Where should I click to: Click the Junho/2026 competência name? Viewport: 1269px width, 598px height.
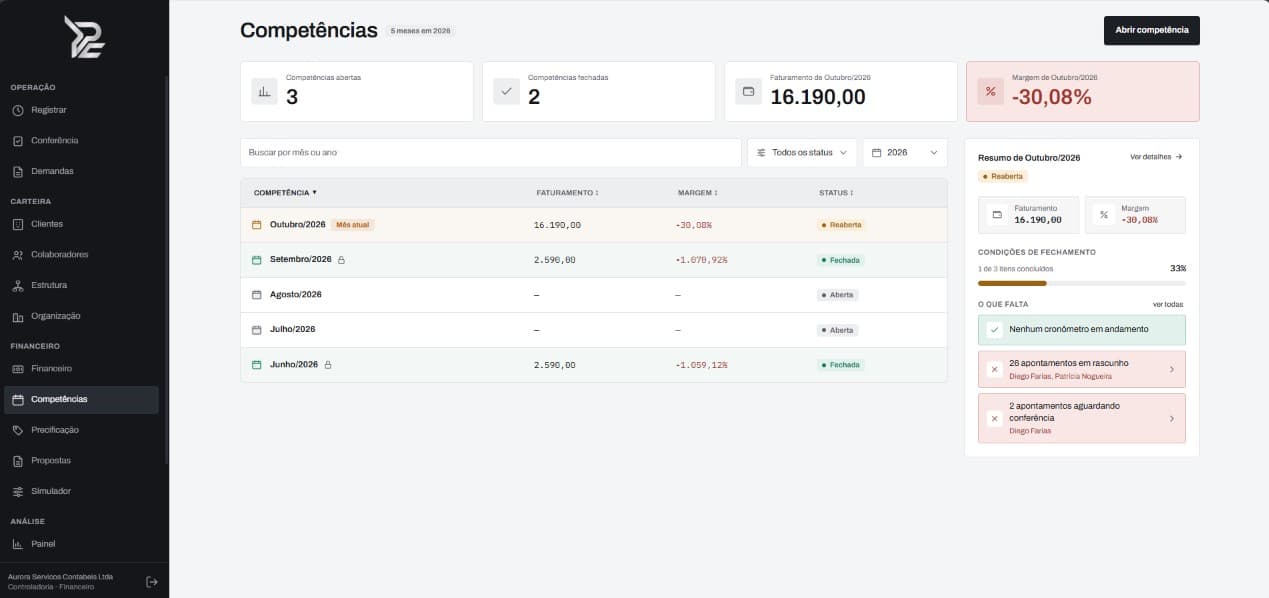tap(294, 365)
